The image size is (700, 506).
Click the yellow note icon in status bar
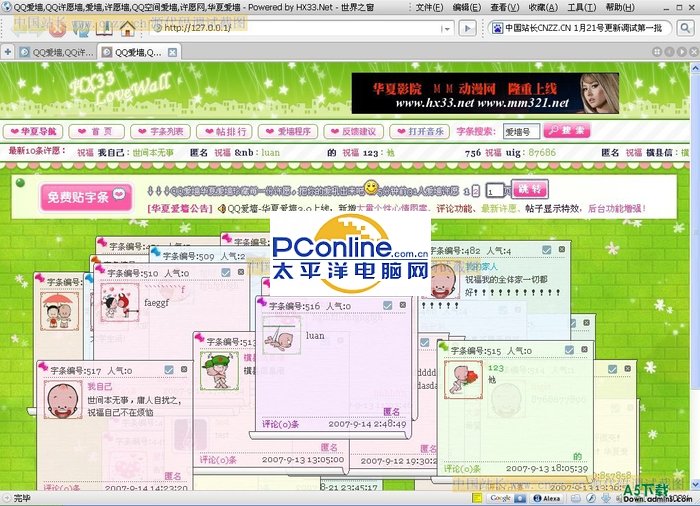pos(477,498)
